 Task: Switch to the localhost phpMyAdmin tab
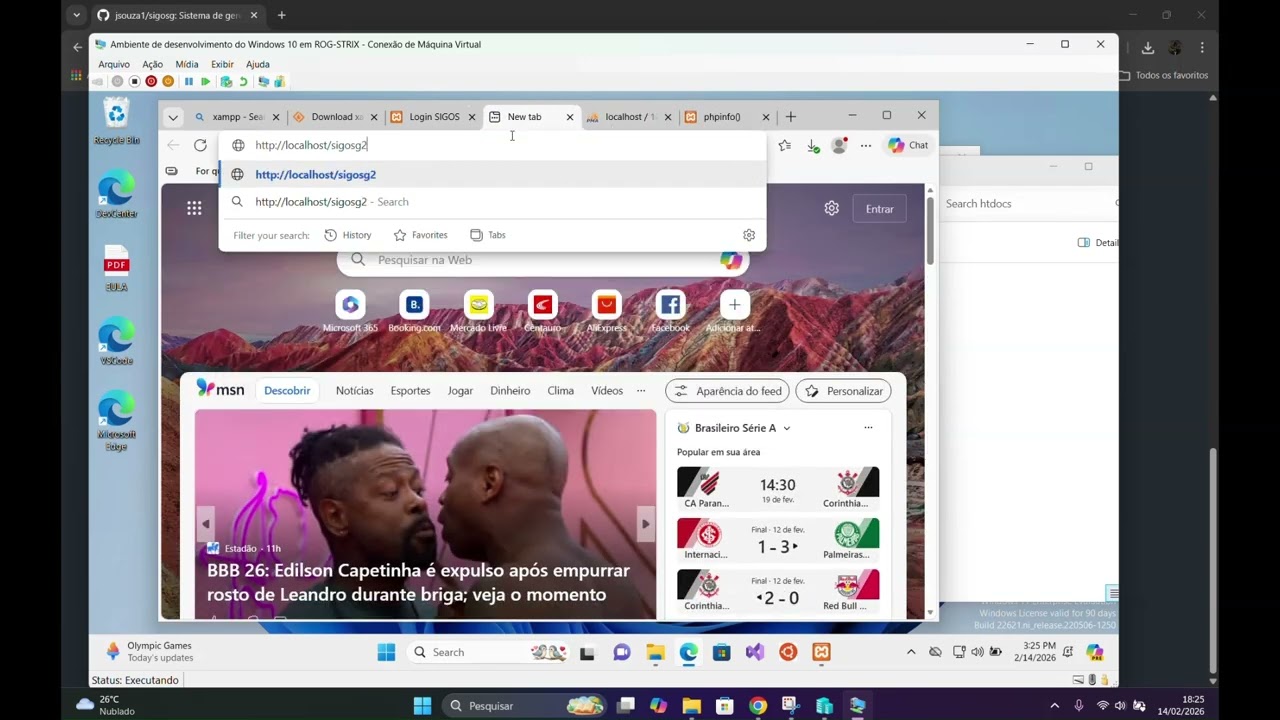coord(629,117)
